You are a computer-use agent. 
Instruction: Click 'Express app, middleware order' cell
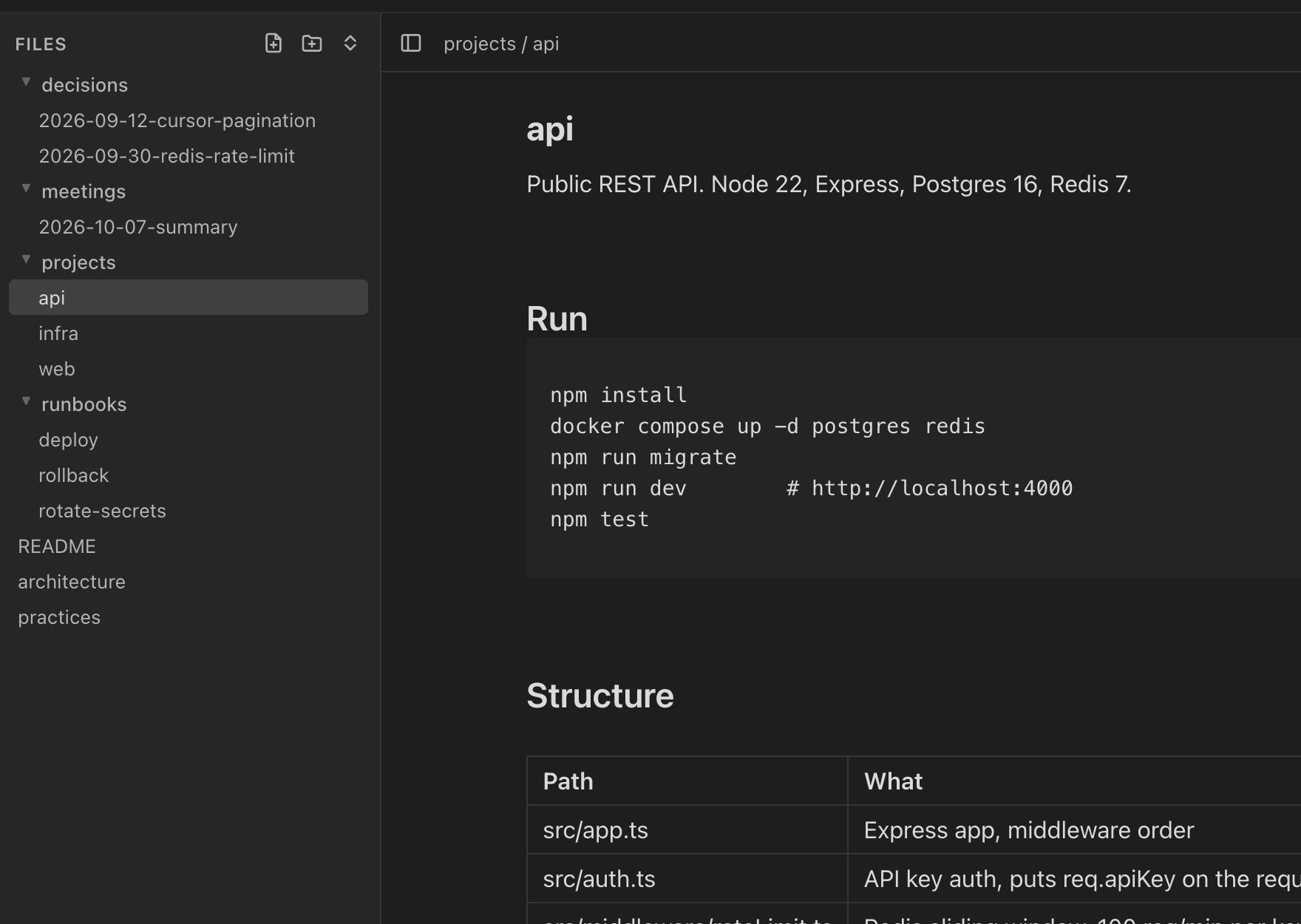1029,830
